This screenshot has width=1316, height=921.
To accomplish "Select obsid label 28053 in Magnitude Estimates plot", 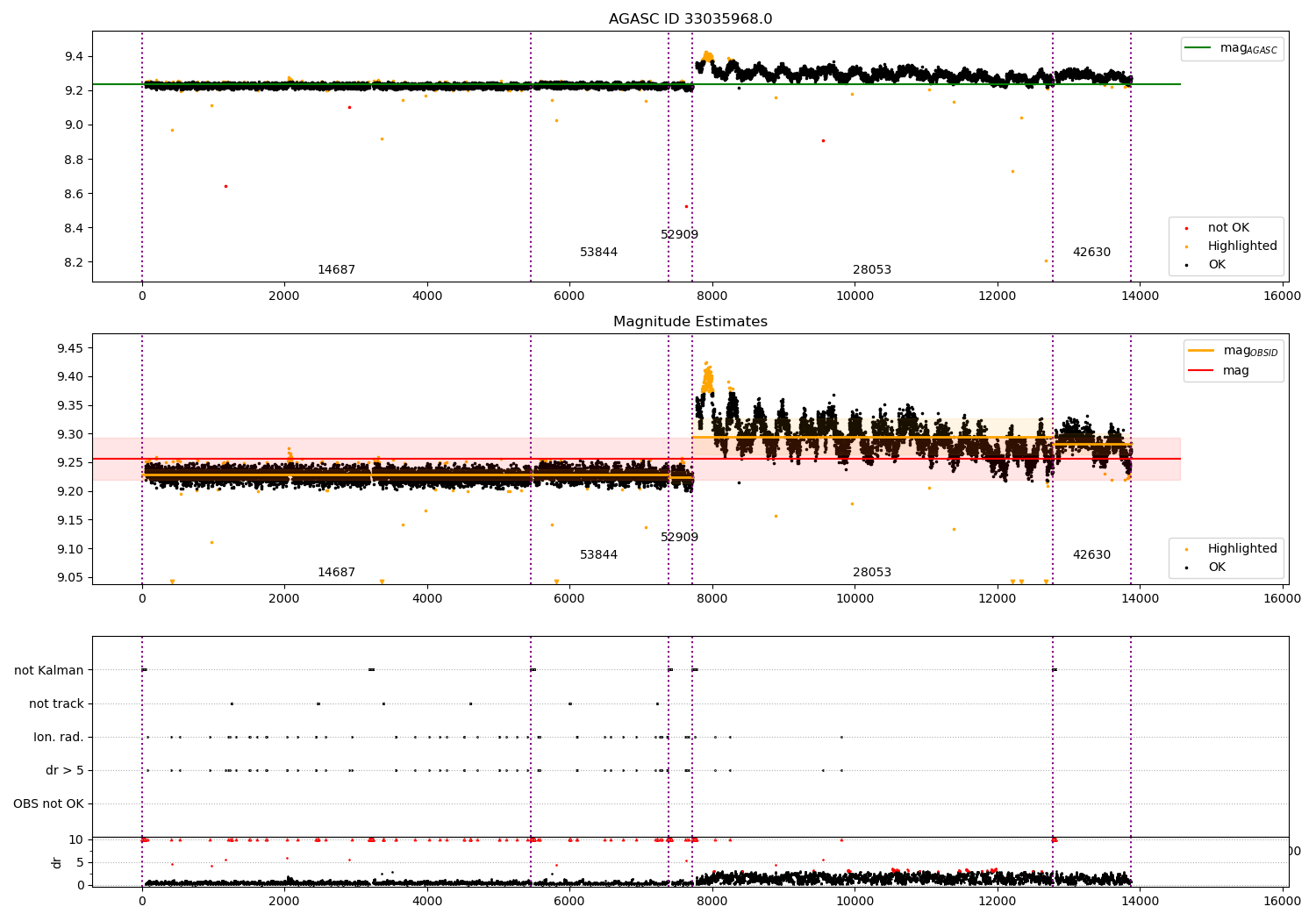I will 871,573.
